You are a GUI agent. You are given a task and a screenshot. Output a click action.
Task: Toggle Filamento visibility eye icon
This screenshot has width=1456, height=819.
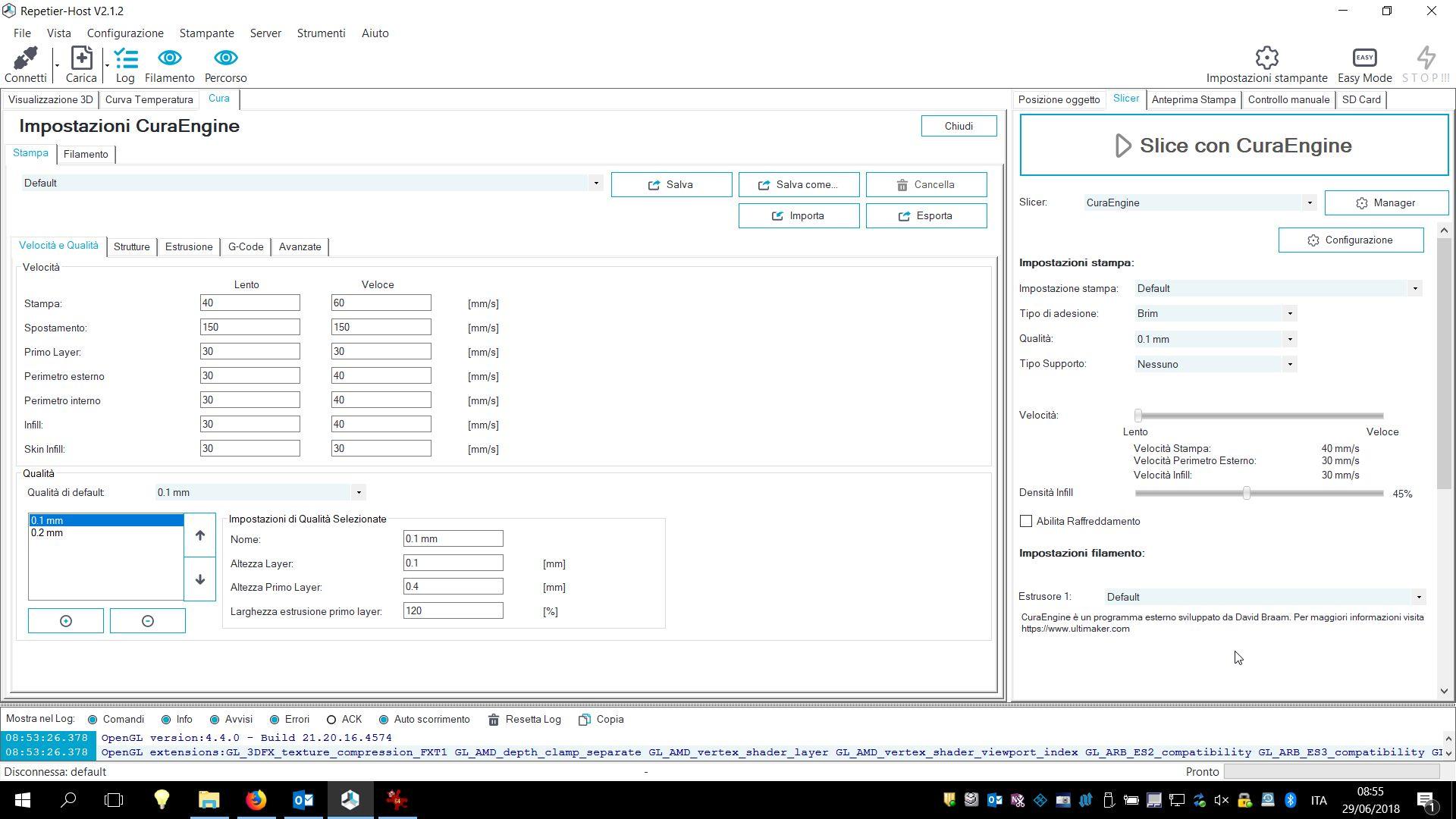[x=169, y=58]
